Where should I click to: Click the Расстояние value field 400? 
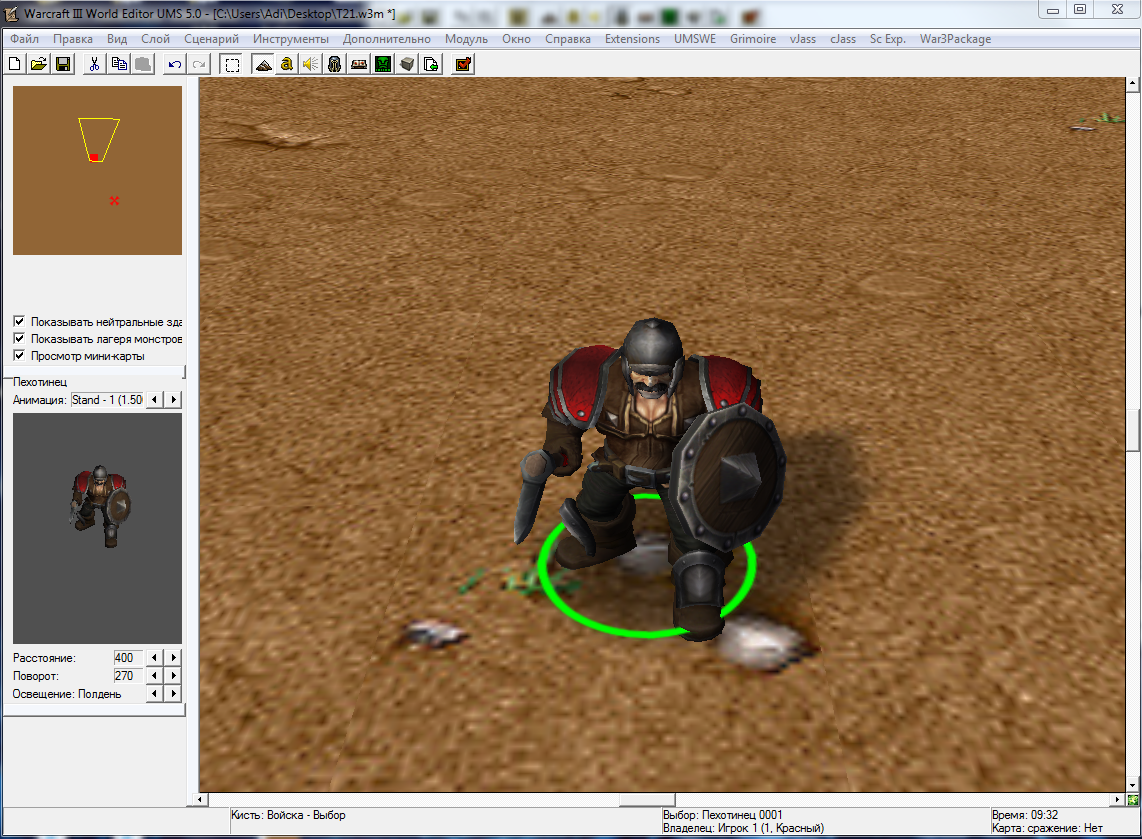pos(127,657)
